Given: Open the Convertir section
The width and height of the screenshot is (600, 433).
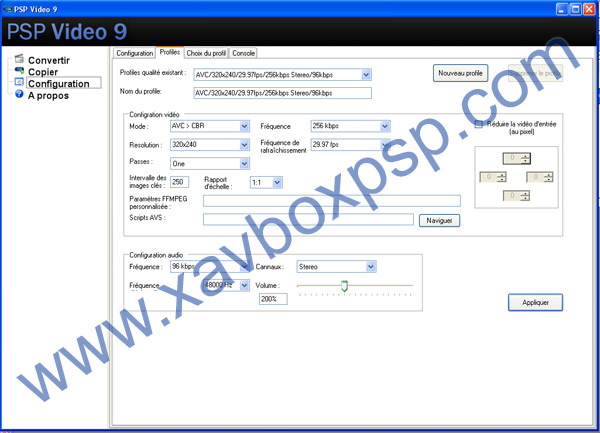Looking at the screenshot, I should coord(49,60).
